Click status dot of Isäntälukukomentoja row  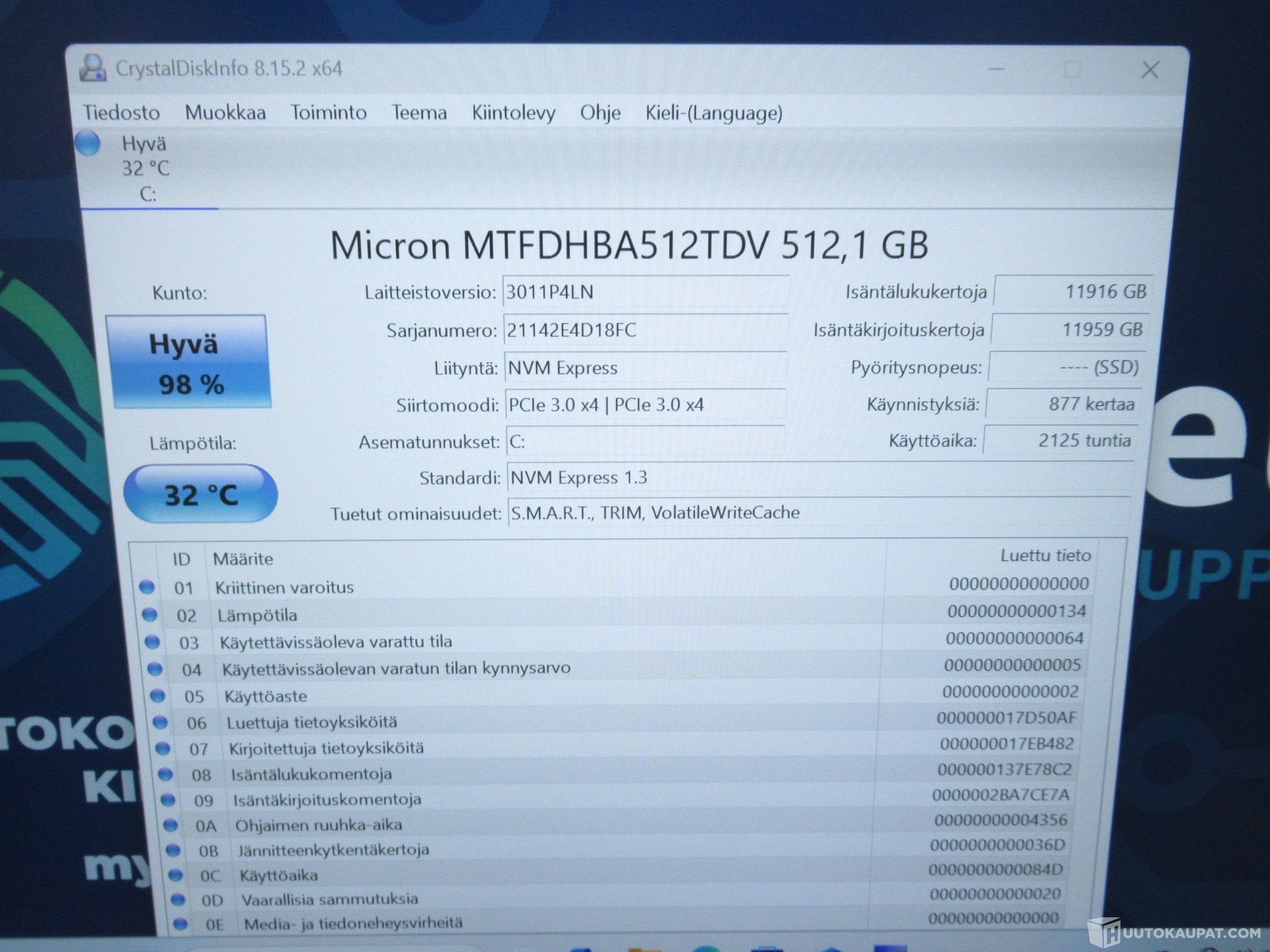click(x=165, y=773)
